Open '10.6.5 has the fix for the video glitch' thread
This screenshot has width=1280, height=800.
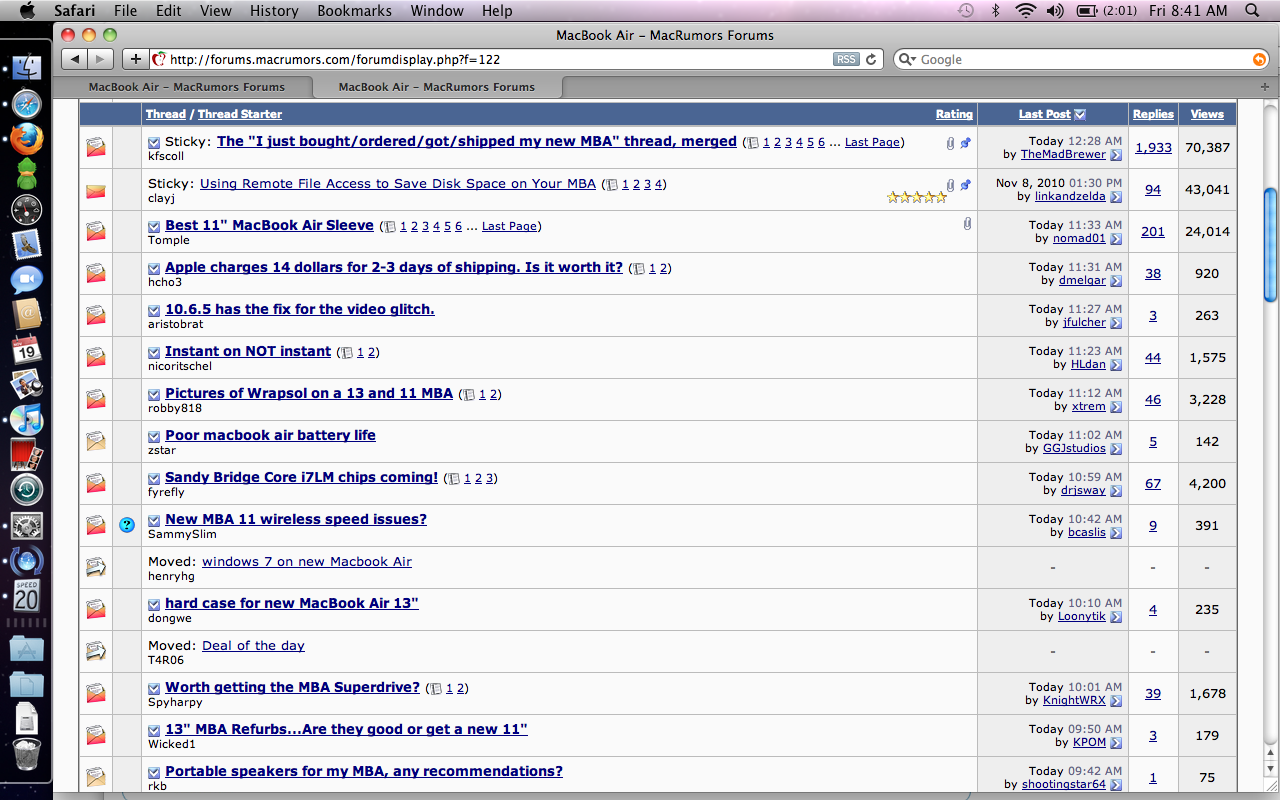coord(300,309)
